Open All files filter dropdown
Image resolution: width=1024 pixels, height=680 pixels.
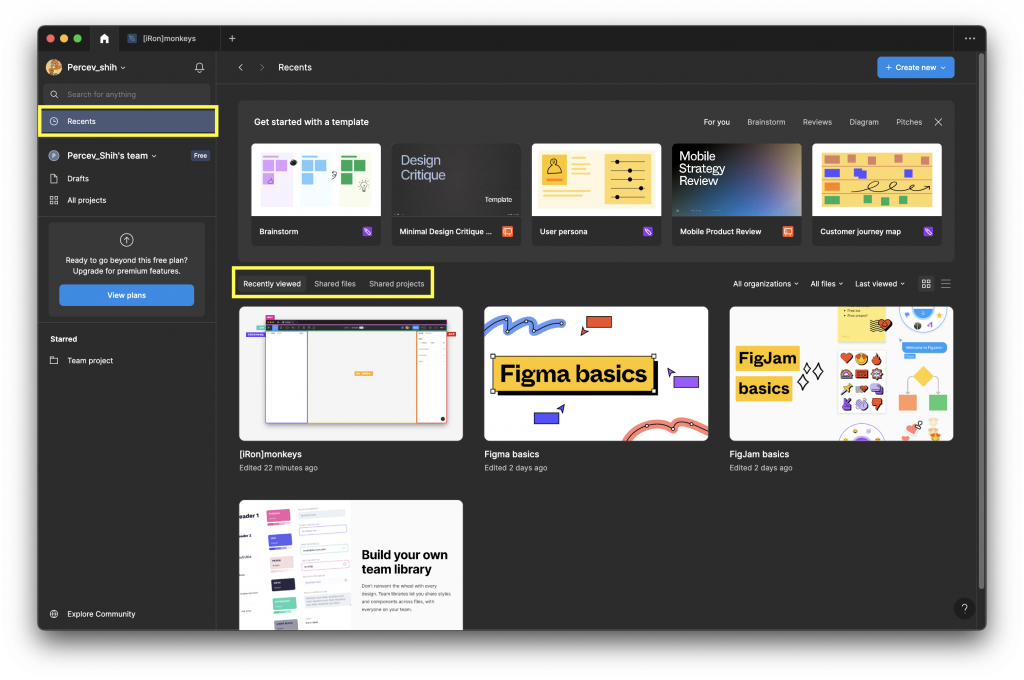[x=827, y=283]
